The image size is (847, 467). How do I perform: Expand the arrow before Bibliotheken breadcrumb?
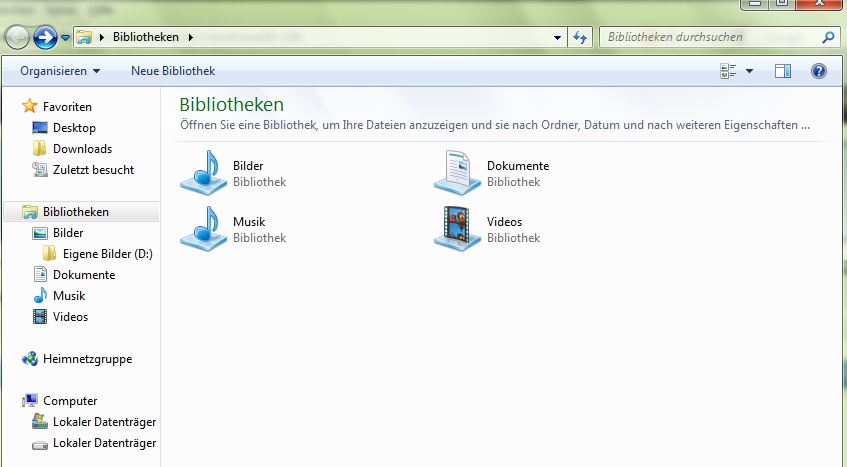[102, 37]
